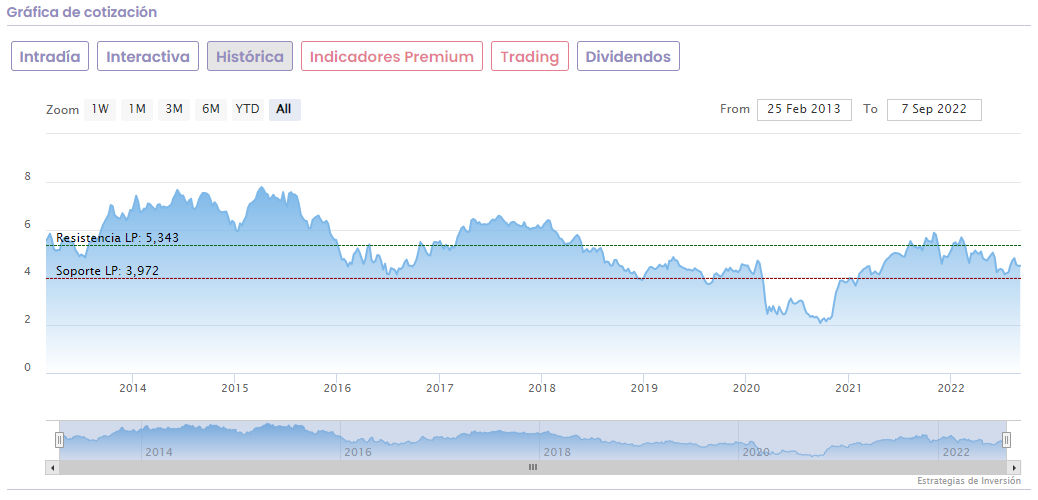Viewport: 1038px width, 500px height.
Task: Switch zoom to YTD
Action: click(247, 109)
